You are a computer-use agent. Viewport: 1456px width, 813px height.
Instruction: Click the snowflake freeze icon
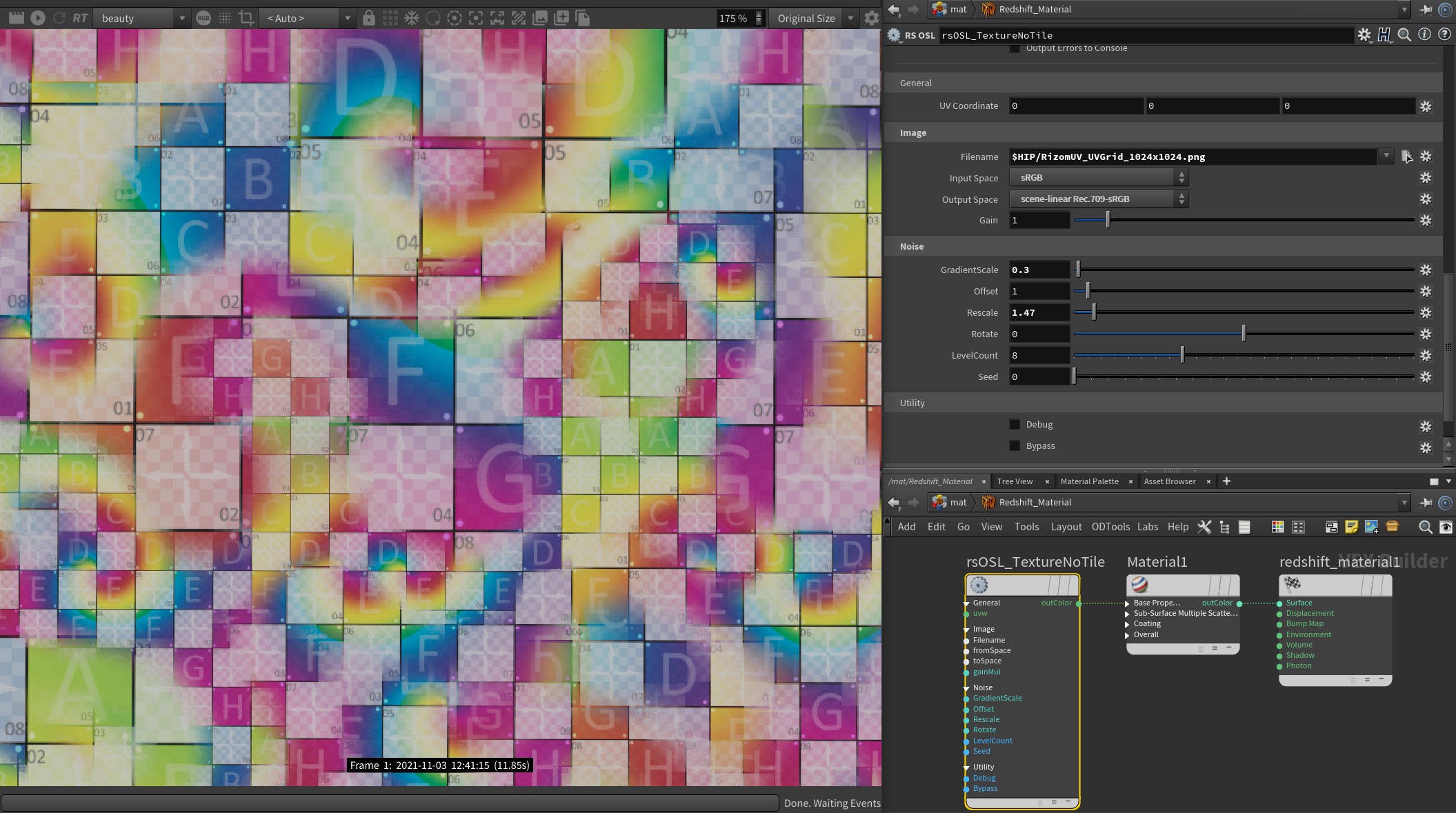412,18
